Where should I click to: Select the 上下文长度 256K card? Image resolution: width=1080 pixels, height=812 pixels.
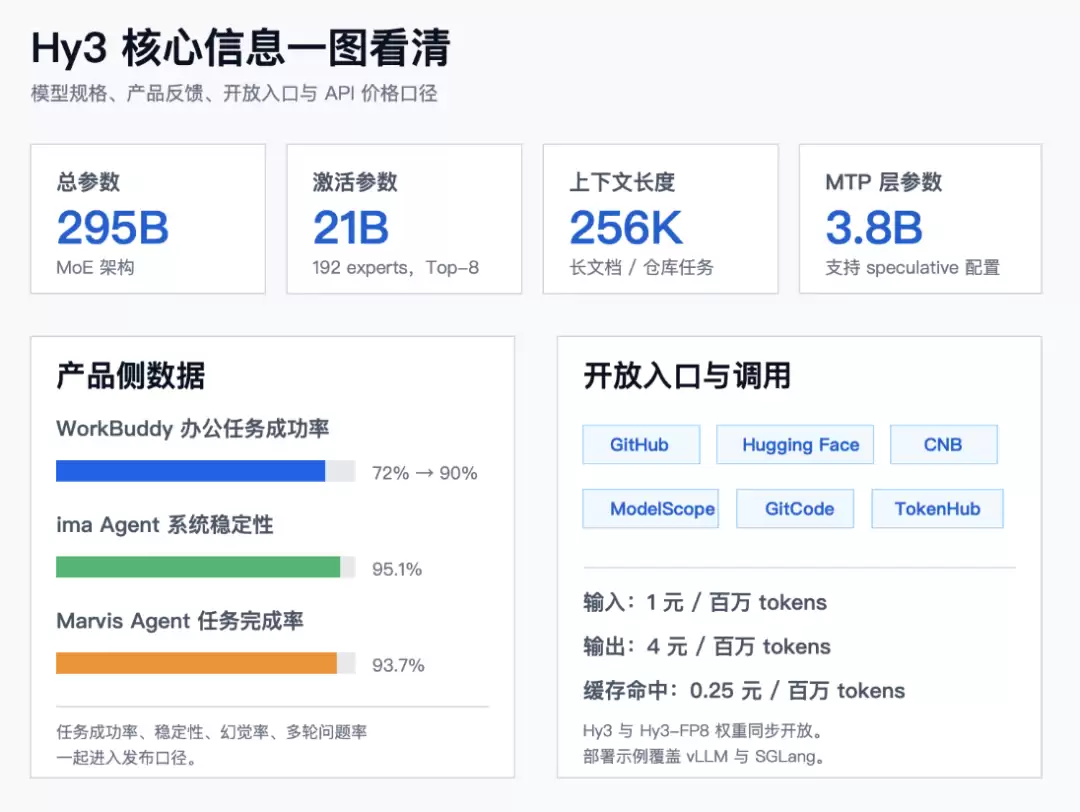pyautogui.click(x=661, y=219)
